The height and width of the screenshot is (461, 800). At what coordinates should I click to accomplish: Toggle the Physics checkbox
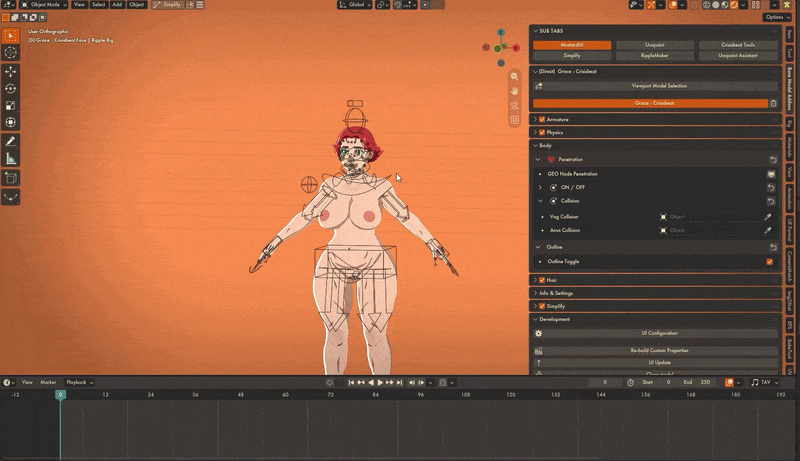pyautogui.click(x=542, y=133)
